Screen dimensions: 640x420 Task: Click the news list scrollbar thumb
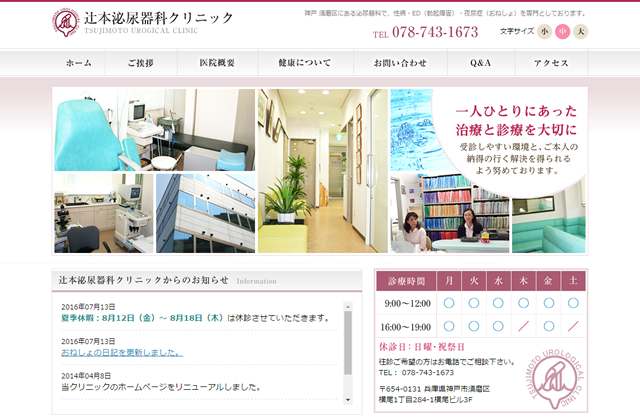pos(348,343)
